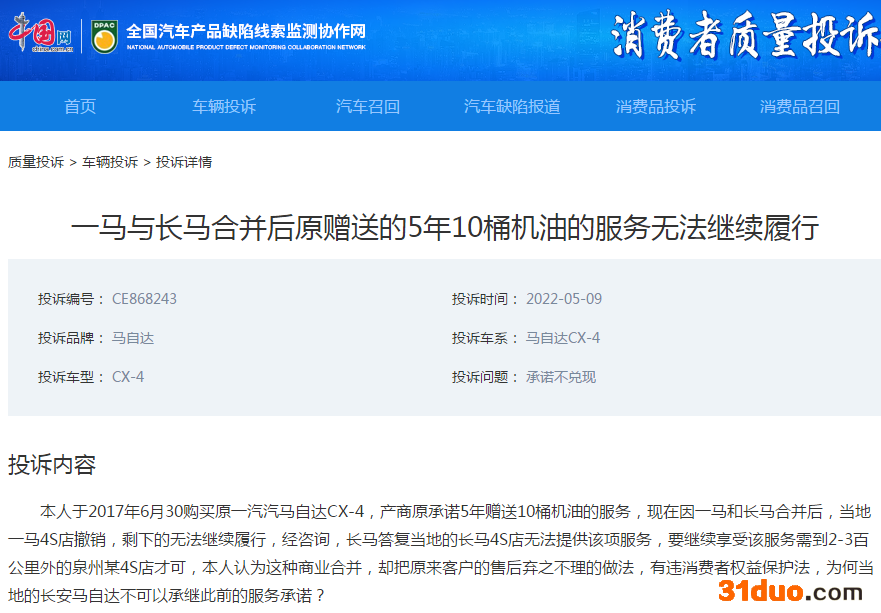Click the 质量投诉 breadcrumb link
This screenshot has width=881, height=613.
click(36, 162)
